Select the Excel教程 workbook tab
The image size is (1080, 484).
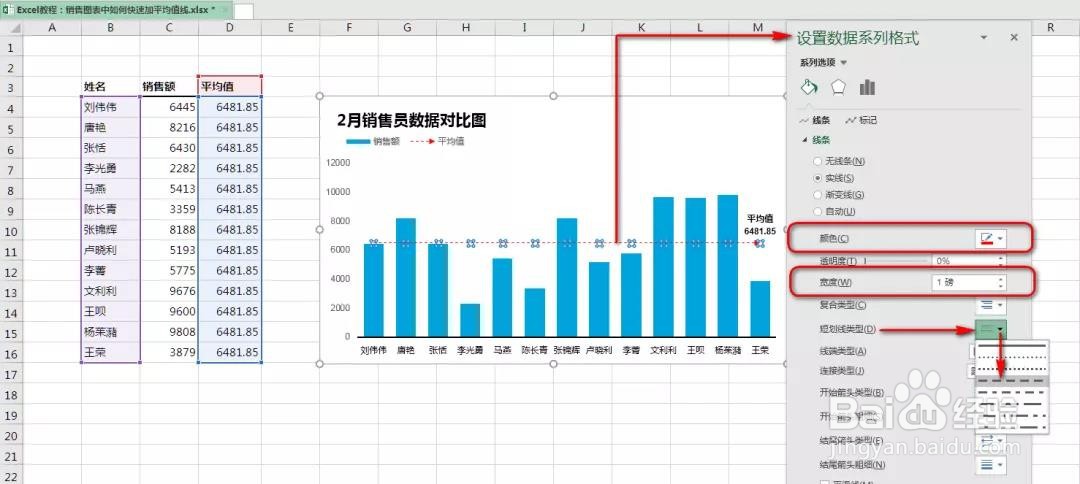[x=116, y=10]
